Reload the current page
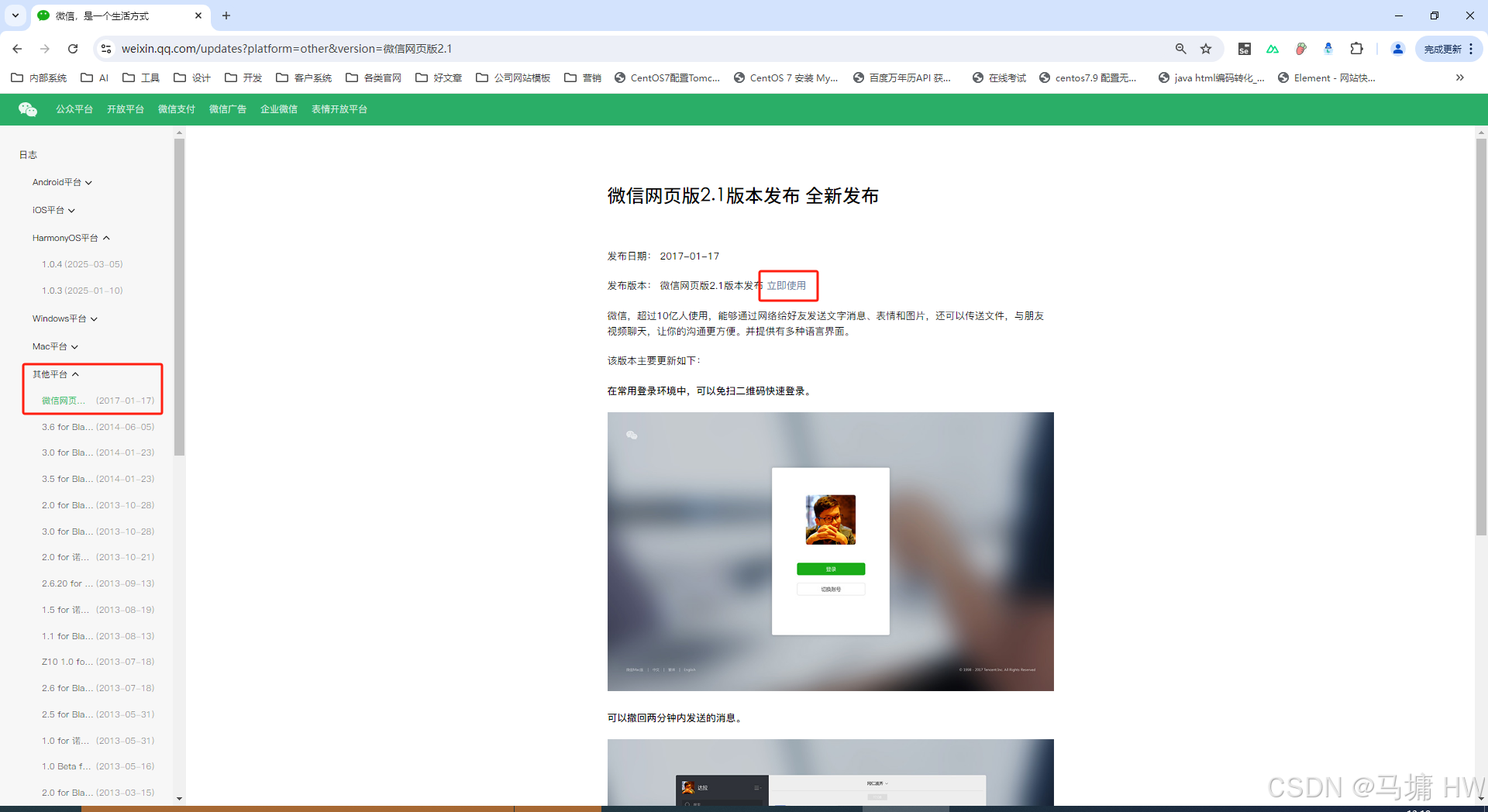 (73, 48)
